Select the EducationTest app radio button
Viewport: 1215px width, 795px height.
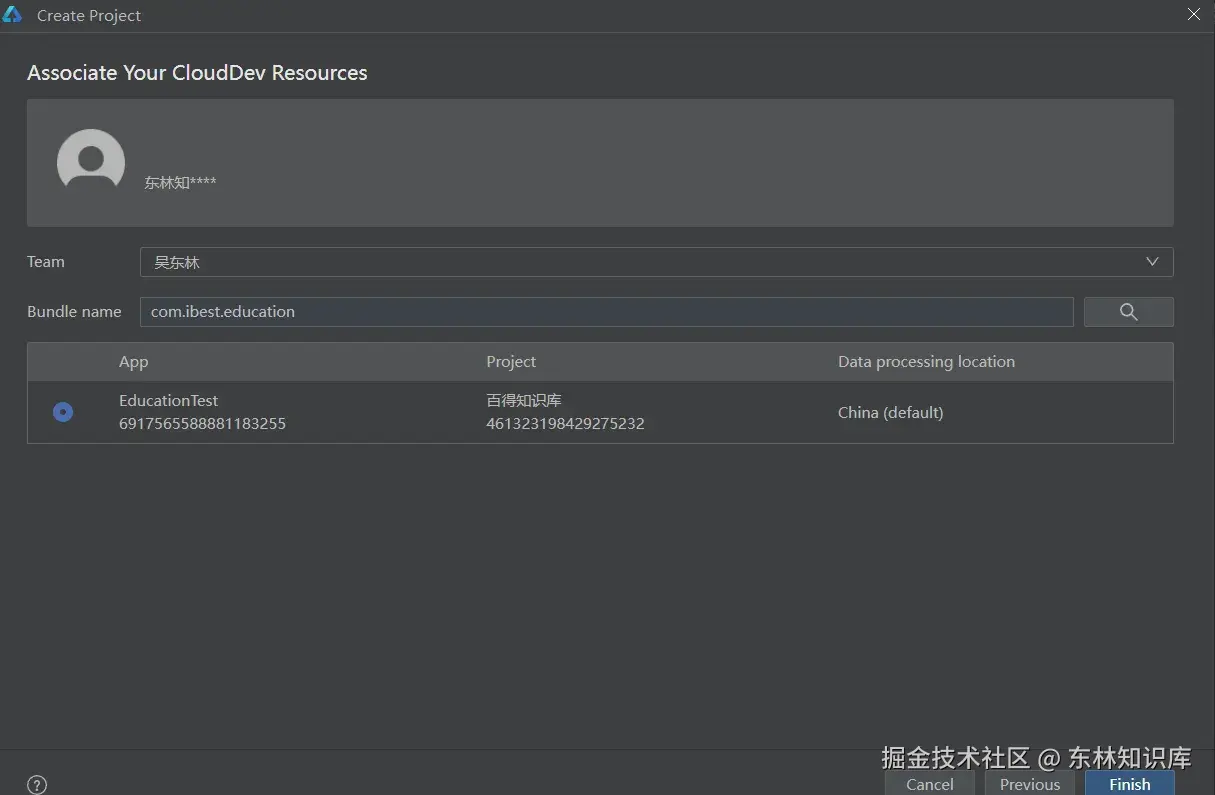coord(63,412)
